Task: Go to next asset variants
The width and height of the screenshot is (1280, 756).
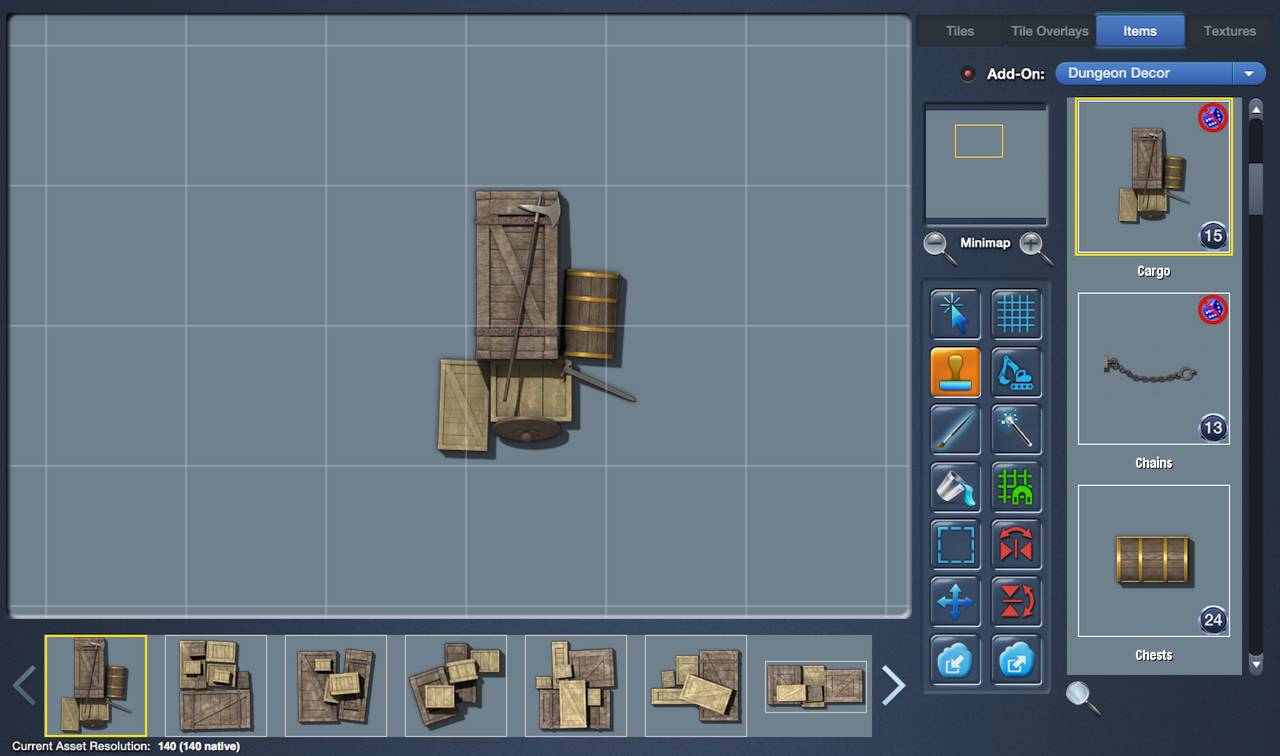Action: click(893, 685)
